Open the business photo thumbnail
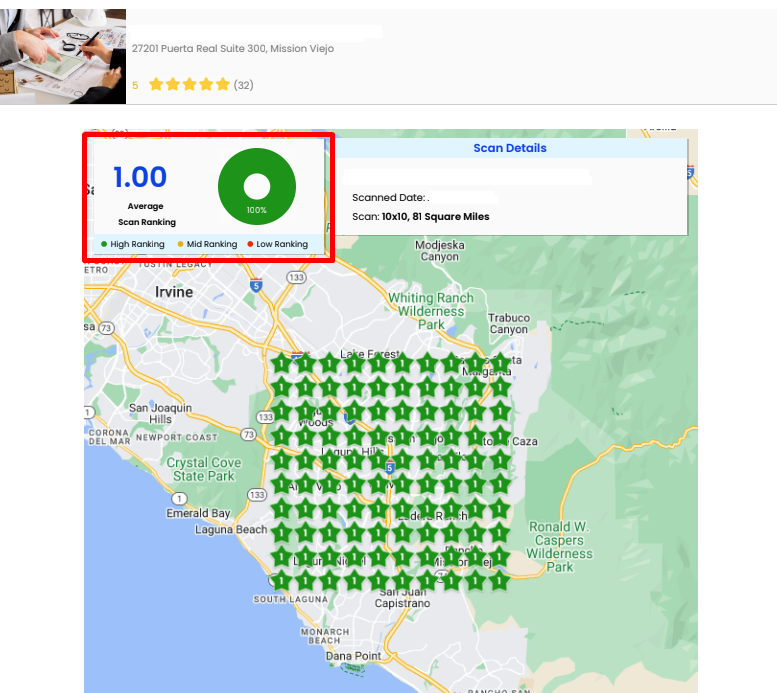777x693 pixels. point(63,57)
